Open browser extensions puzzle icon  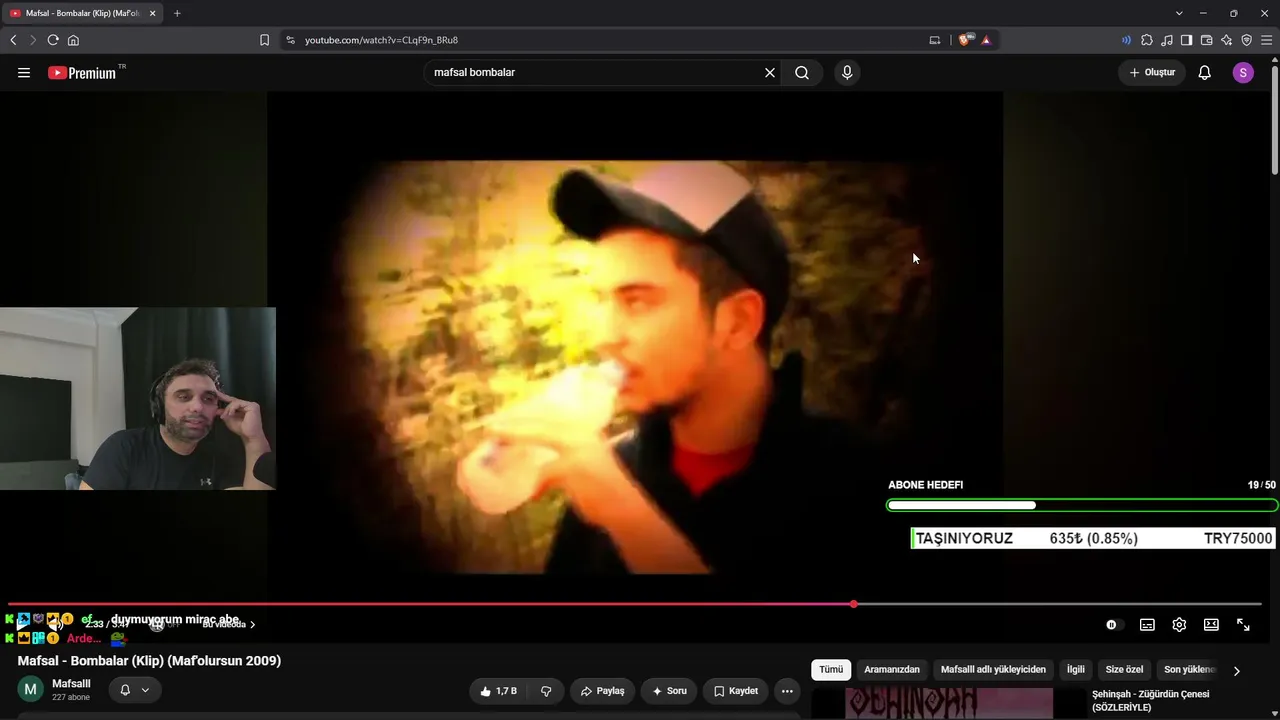[x=1147, y=40]
